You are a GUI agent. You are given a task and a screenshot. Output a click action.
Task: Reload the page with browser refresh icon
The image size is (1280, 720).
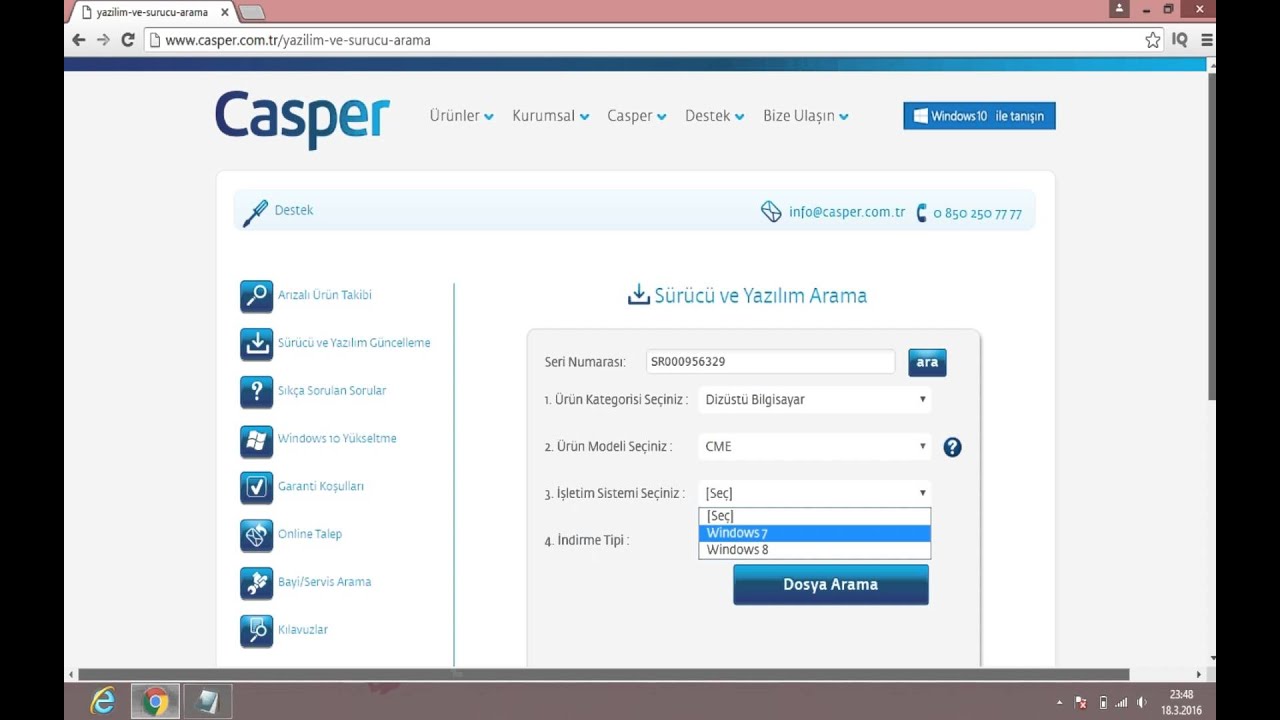coord(128,40)
